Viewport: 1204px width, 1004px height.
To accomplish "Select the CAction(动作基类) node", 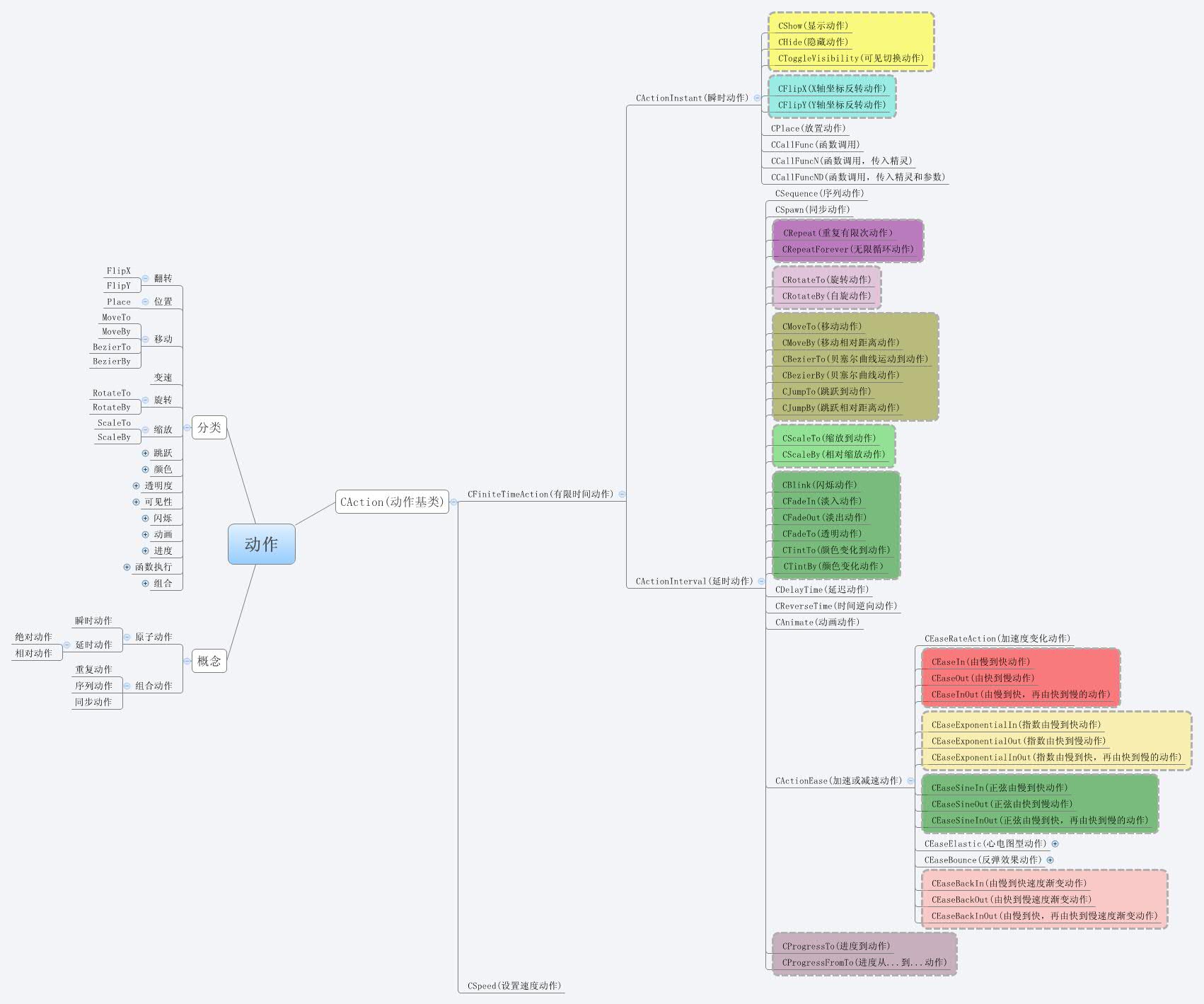I will click(x=393, y=502).
